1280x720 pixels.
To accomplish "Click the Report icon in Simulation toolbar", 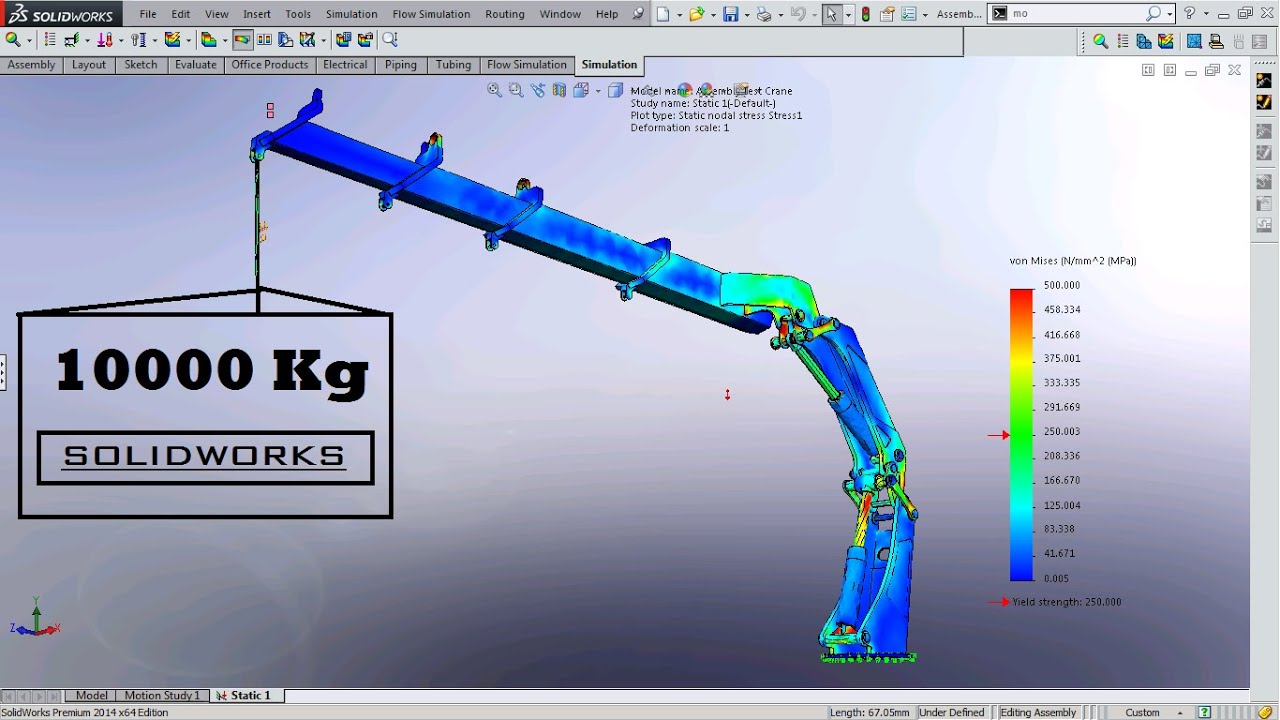I will [343, 40].
